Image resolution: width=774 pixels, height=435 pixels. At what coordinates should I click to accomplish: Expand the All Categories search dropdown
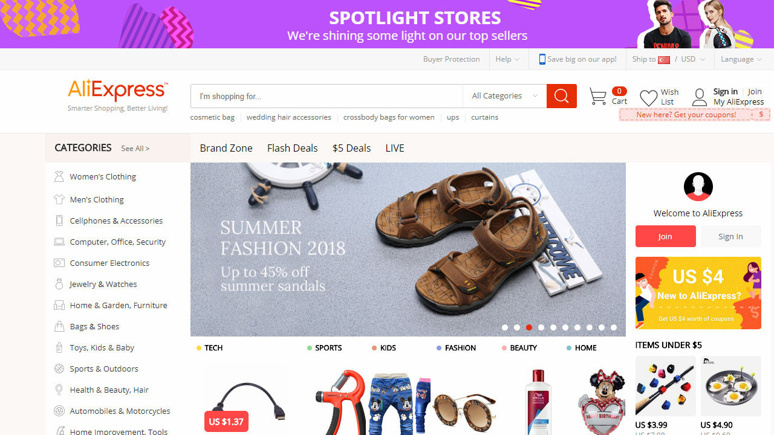click(x=504, y=96)
